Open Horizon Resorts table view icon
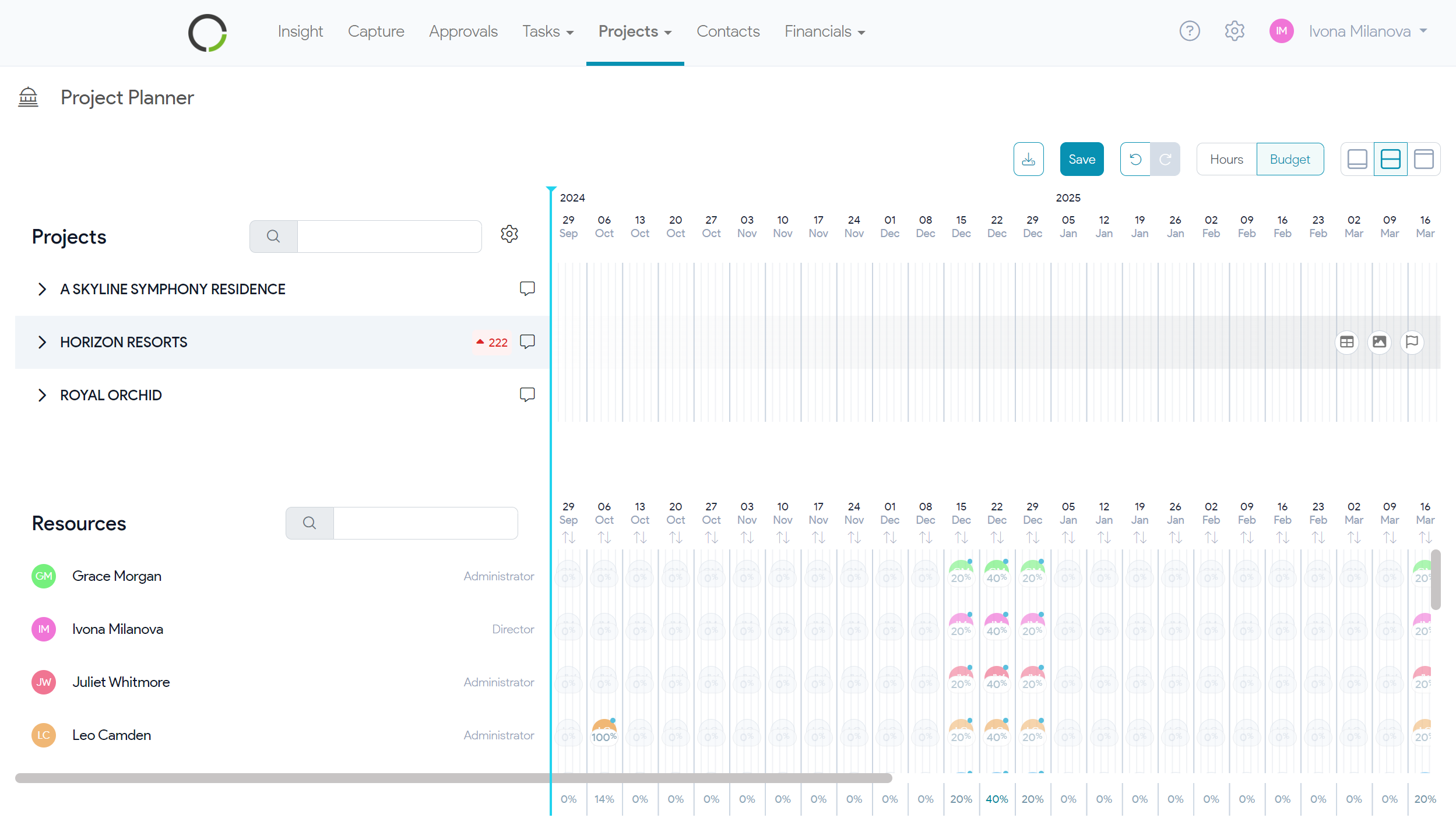This screenshot has width=1456, height=832. 1346,342
